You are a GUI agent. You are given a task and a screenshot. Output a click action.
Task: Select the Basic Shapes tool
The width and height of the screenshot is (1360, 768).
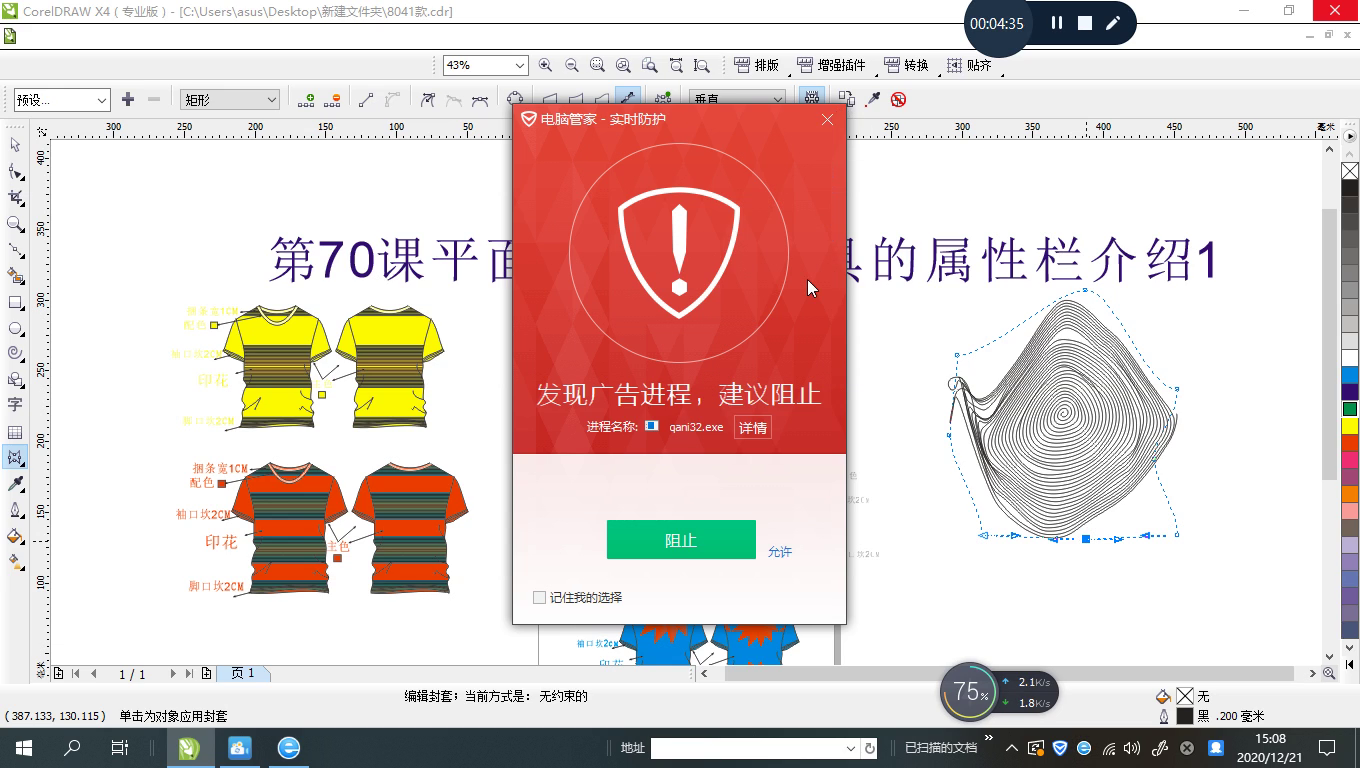(x=15, y=380)
